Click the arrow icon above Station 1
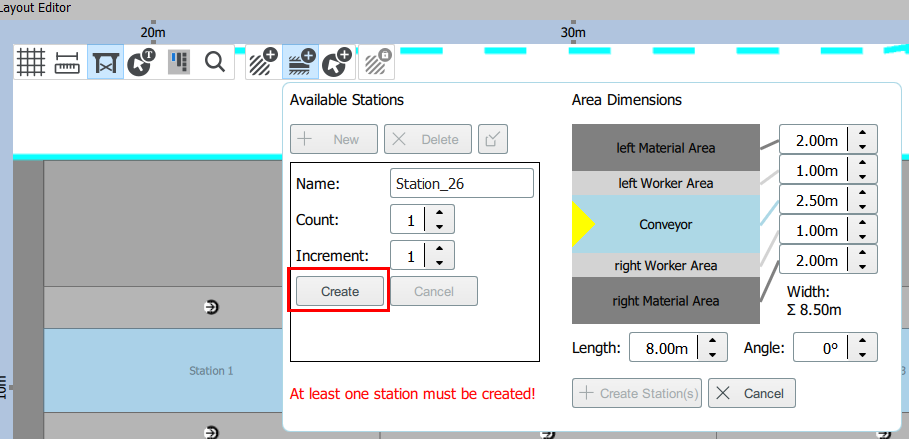909x439 pixels. (212, 307)
